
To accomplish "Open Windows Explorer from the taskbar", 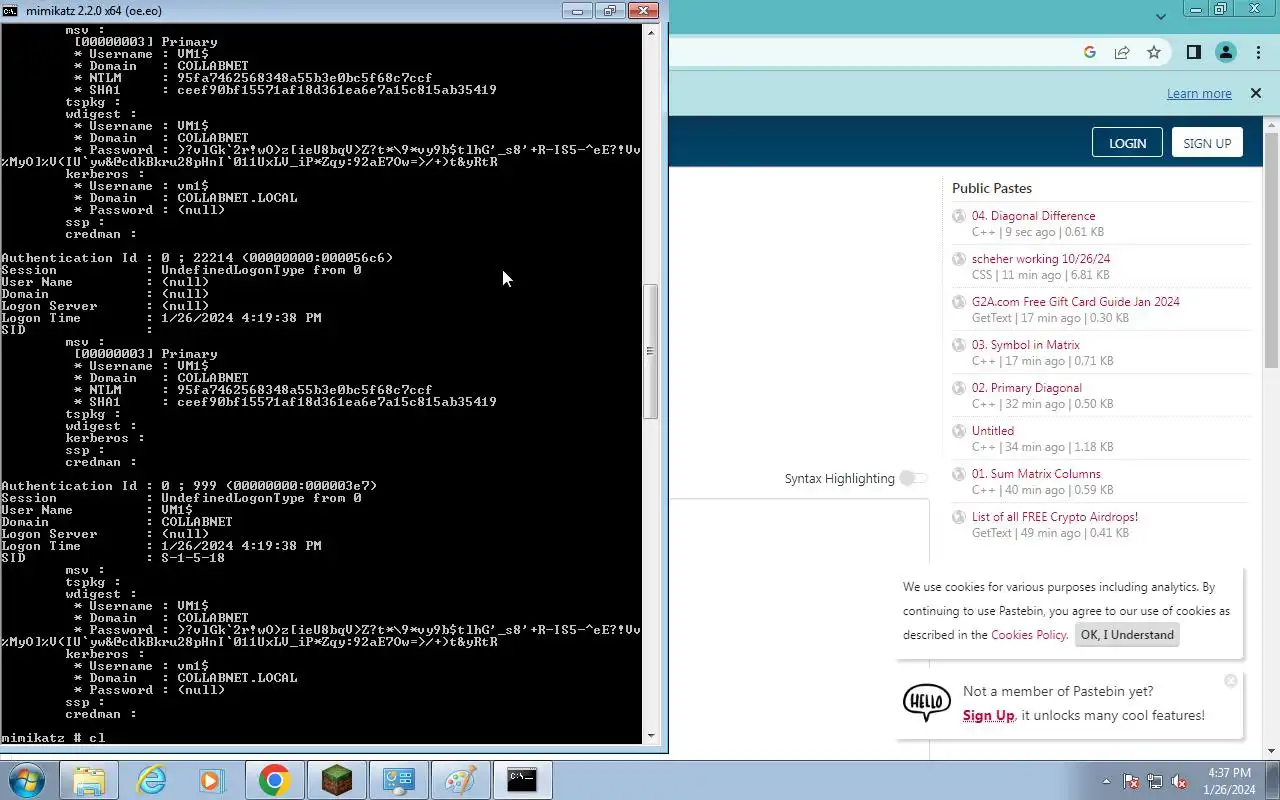I will pyautogui.click(x=89, y=780).
